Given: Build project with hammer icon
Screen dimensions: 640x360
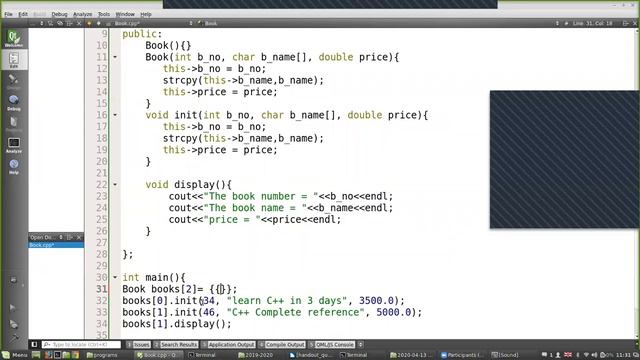Looking at the screenshot, I should (14, 337).
